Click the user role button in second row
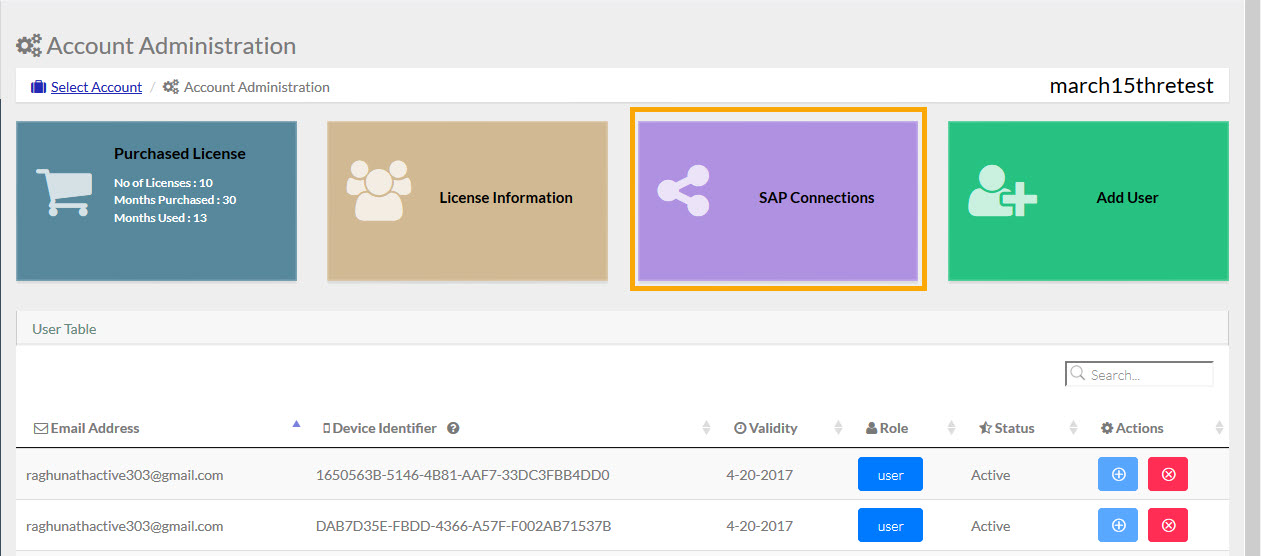This screenshot has width=1261, height=556. (890, 526)
